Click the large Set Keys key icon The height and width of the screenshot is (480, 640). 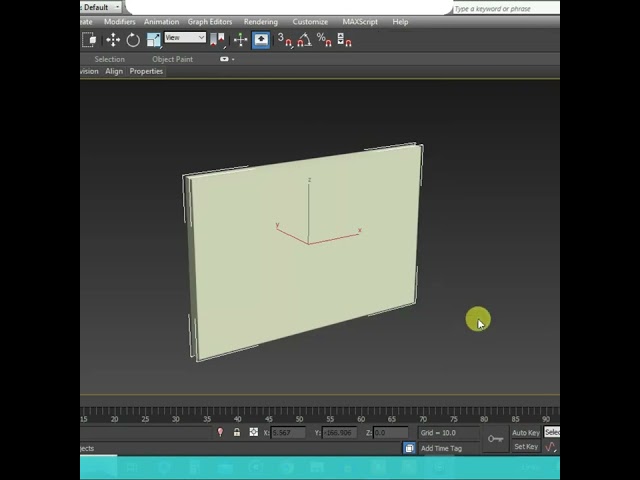(x=495, y=439)
